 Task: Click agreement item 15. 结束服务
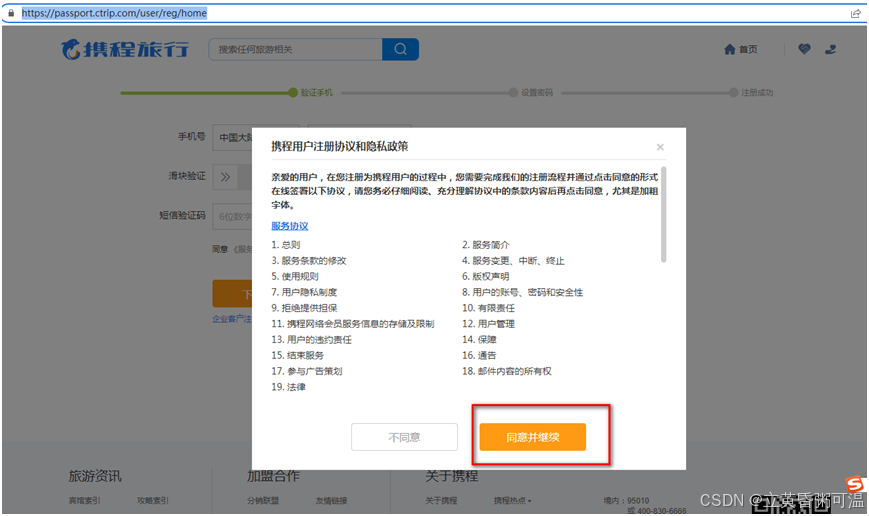297,355
